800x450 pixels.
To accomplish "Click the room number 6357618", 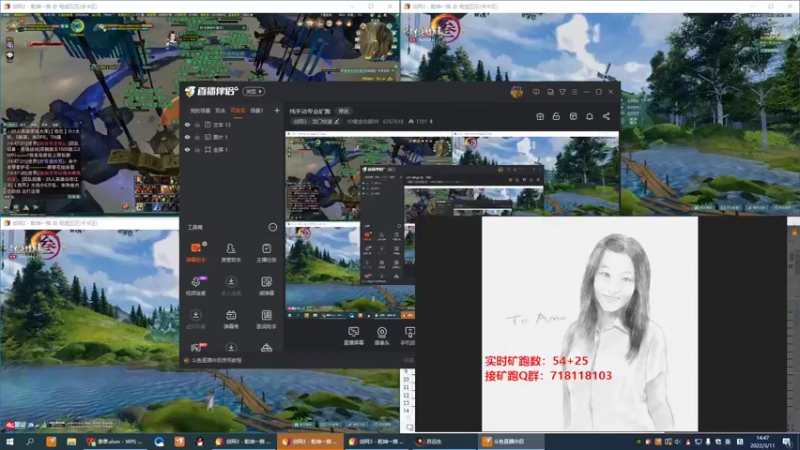I will click(393, 121).
